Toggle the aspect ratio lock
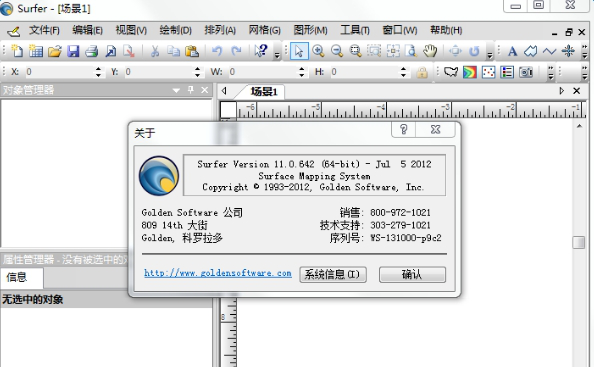 tap(422, 72)
